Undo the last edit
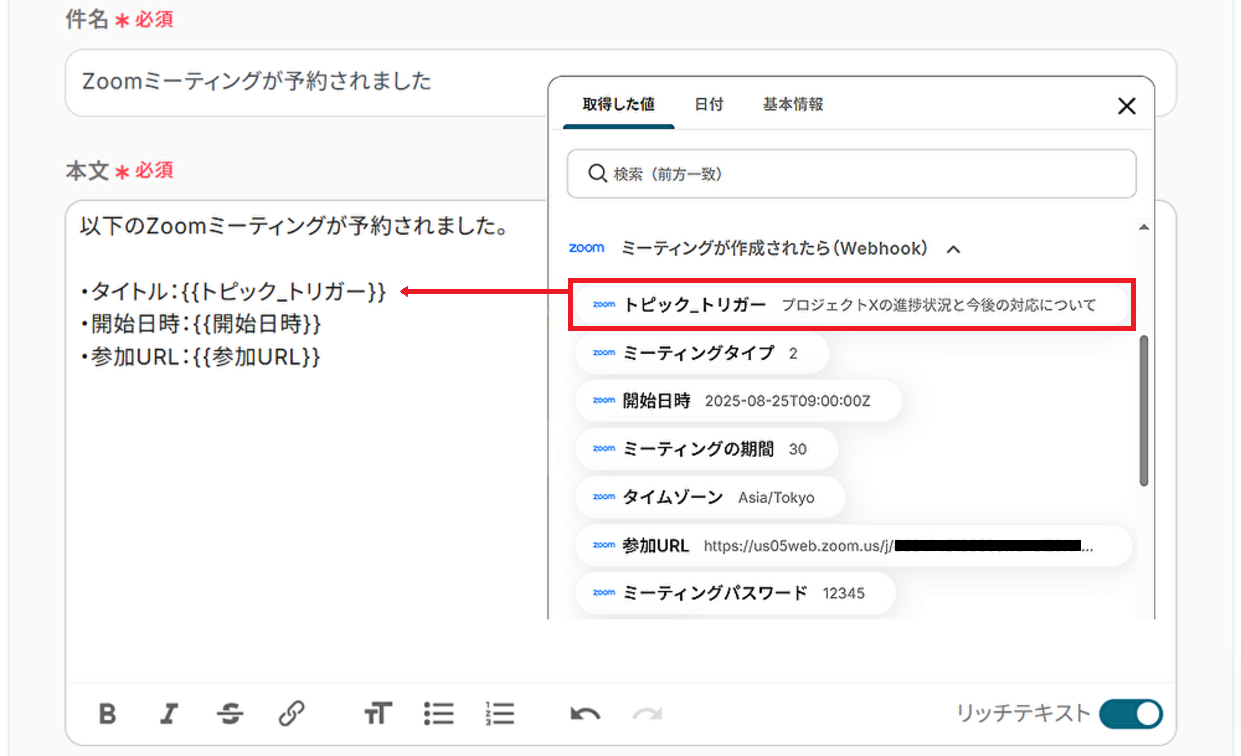This screenshot has width=1241, height=756. [x=585, y=713]
